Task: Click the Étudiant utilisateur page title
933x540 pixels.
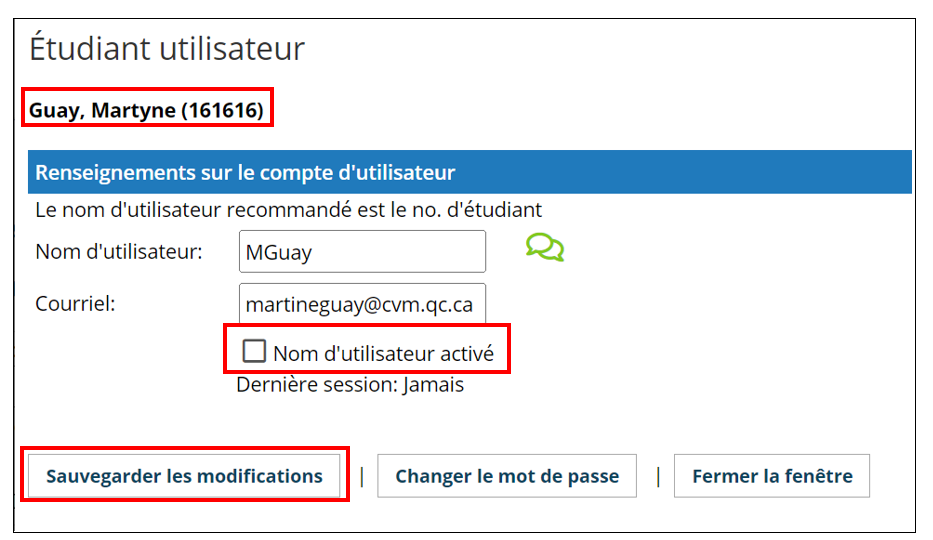Action: point(167,49)
